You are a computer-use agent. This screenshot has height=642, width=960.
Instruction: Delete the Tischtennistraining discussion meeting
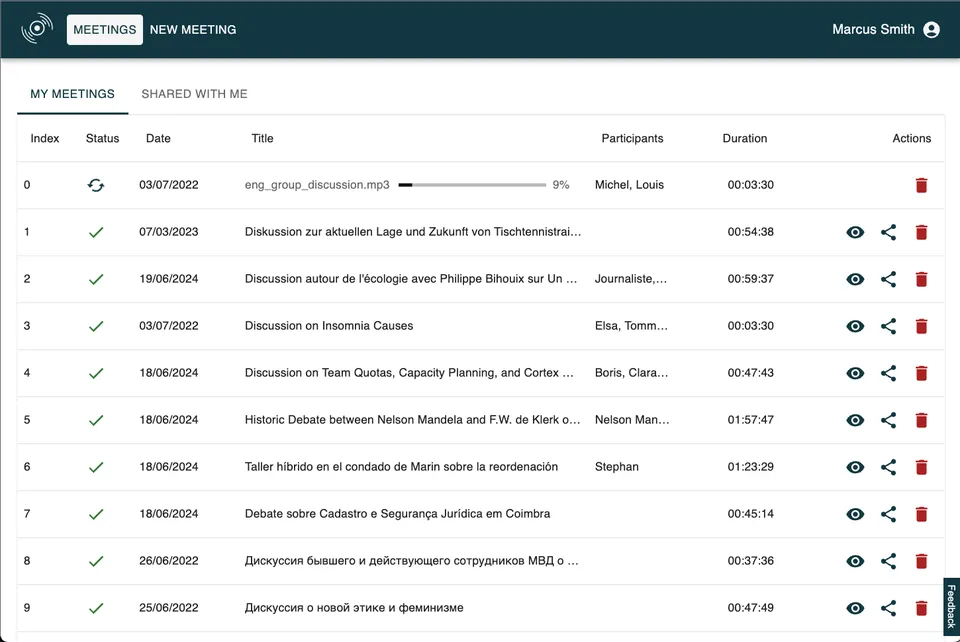coord(921,232)
